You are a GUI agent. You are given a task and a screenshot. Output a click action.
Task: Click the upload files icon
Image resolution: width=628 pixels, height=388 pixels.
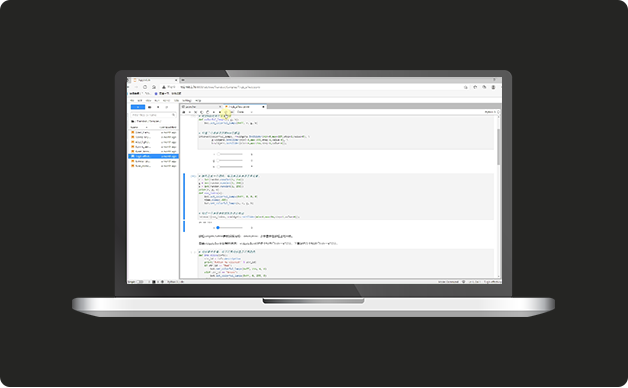[x=158, y=107]
